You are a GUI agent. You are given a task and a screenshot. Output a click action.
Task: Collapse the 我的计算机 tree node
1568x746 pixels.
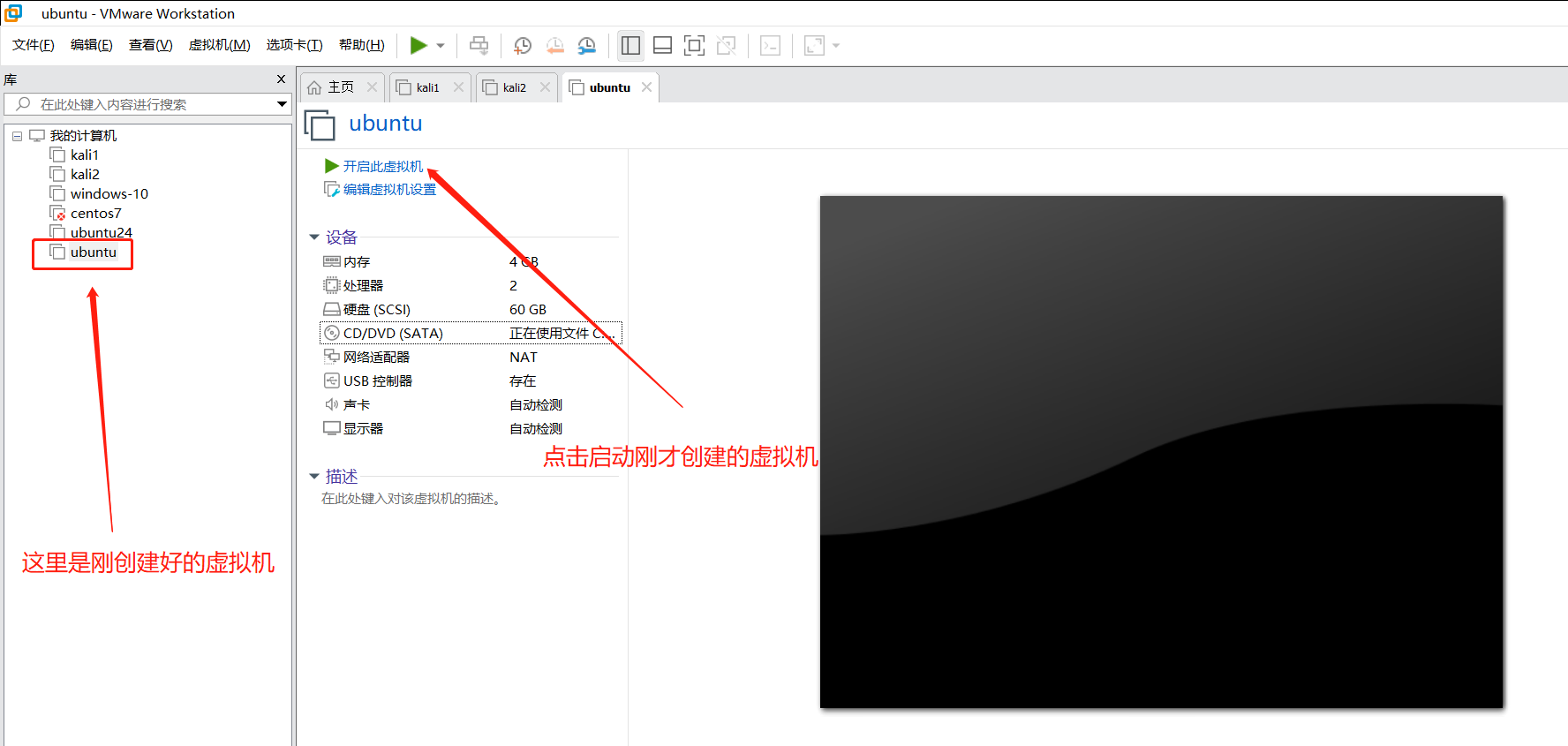[x=17, y=136]
